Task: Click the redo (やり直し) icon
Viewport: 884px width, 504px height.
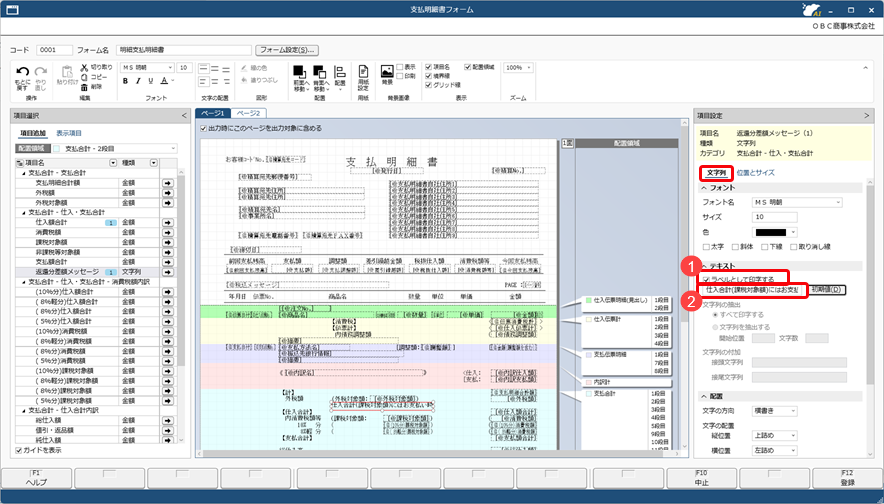Action: [x=41, y=72]
